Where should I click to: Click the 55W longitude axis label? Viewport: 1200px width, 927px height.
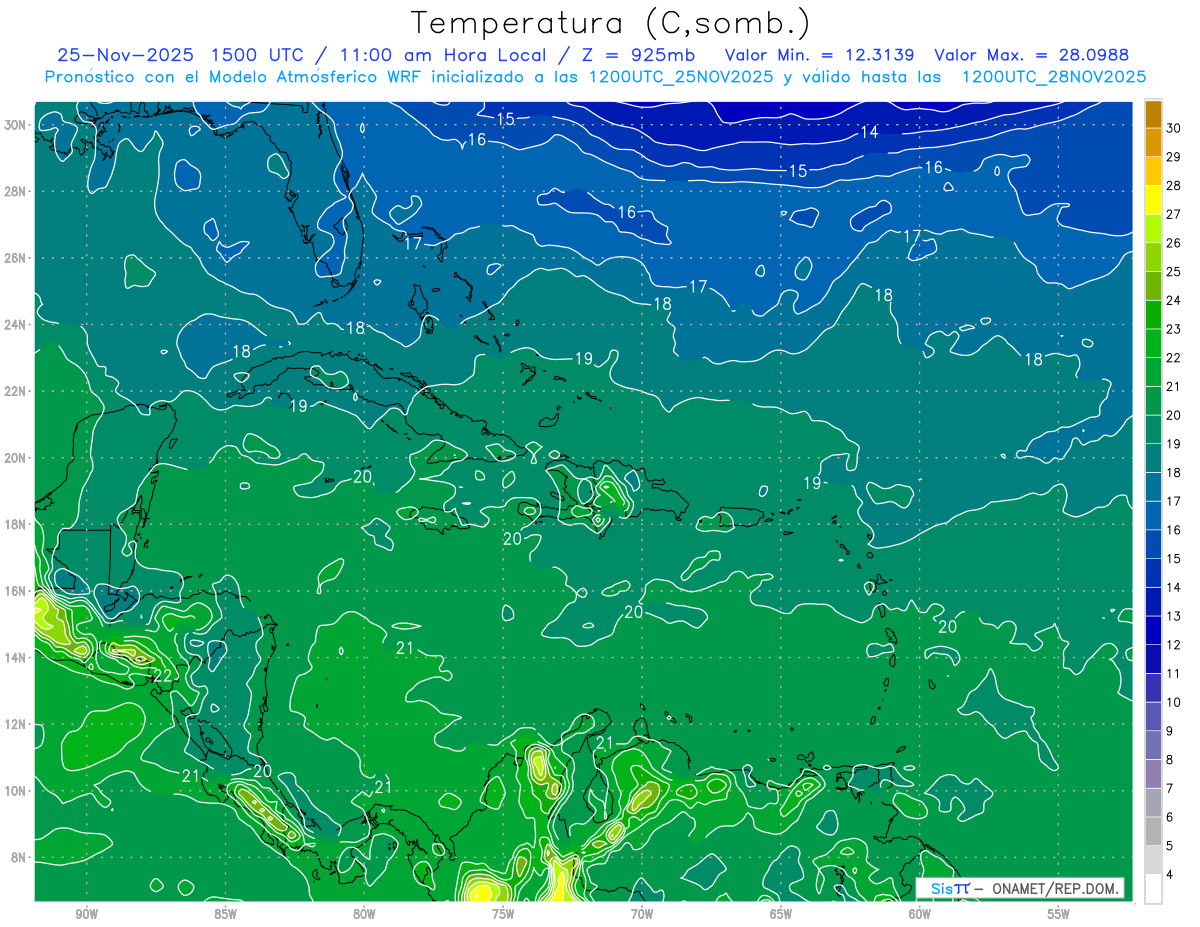1059,914
